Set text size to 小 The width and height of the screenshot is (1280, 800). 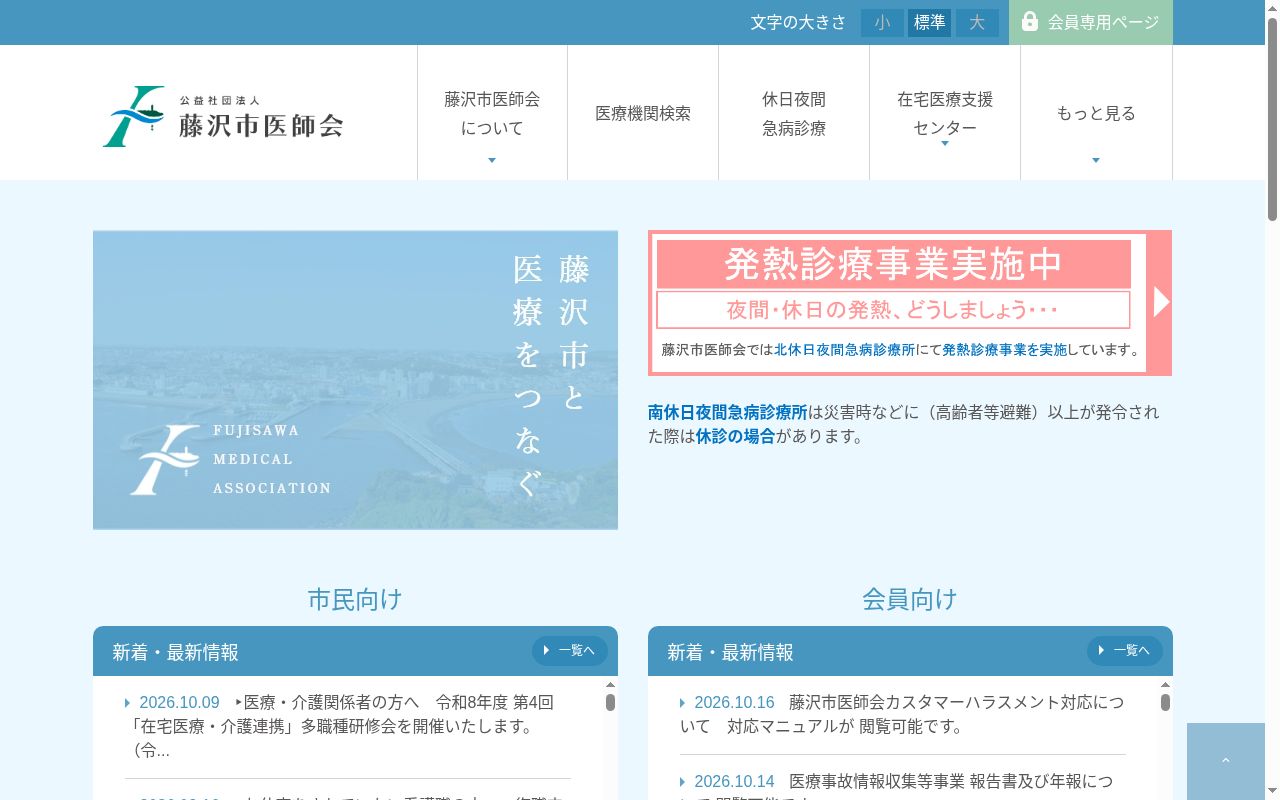tap(882, 23)
